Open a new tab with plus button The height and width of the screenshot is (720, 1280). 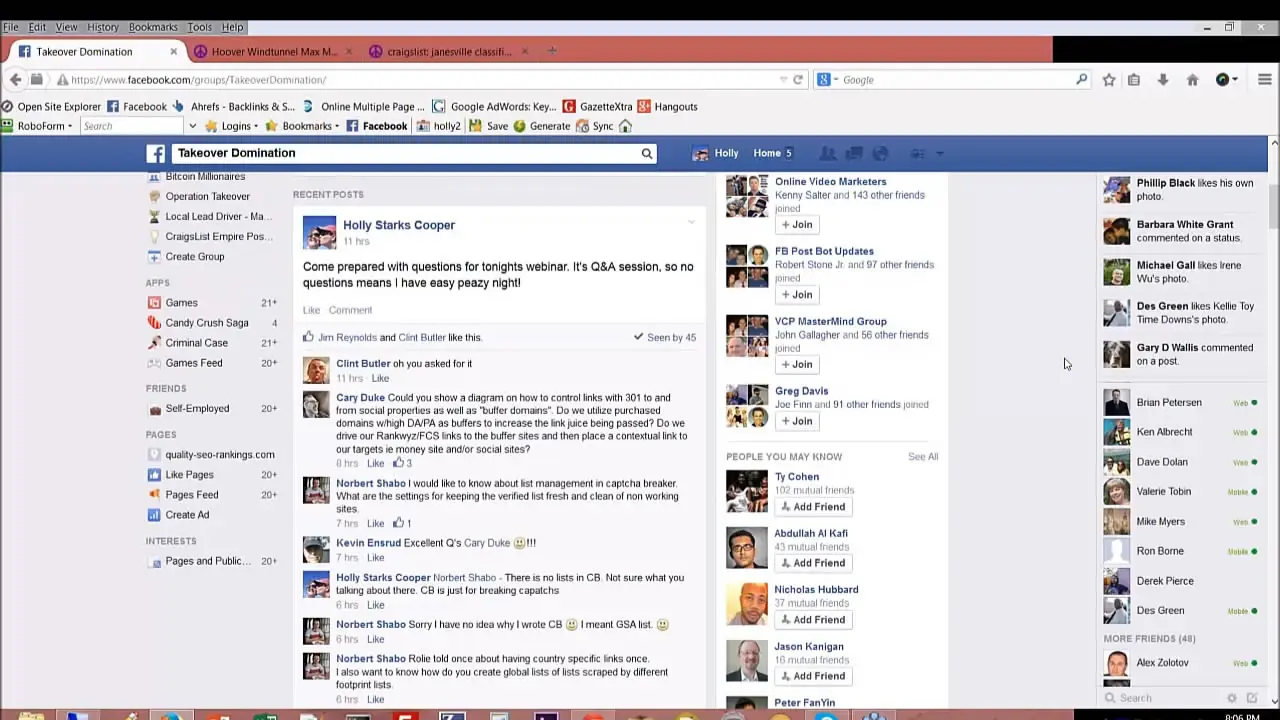click(552, 51)
